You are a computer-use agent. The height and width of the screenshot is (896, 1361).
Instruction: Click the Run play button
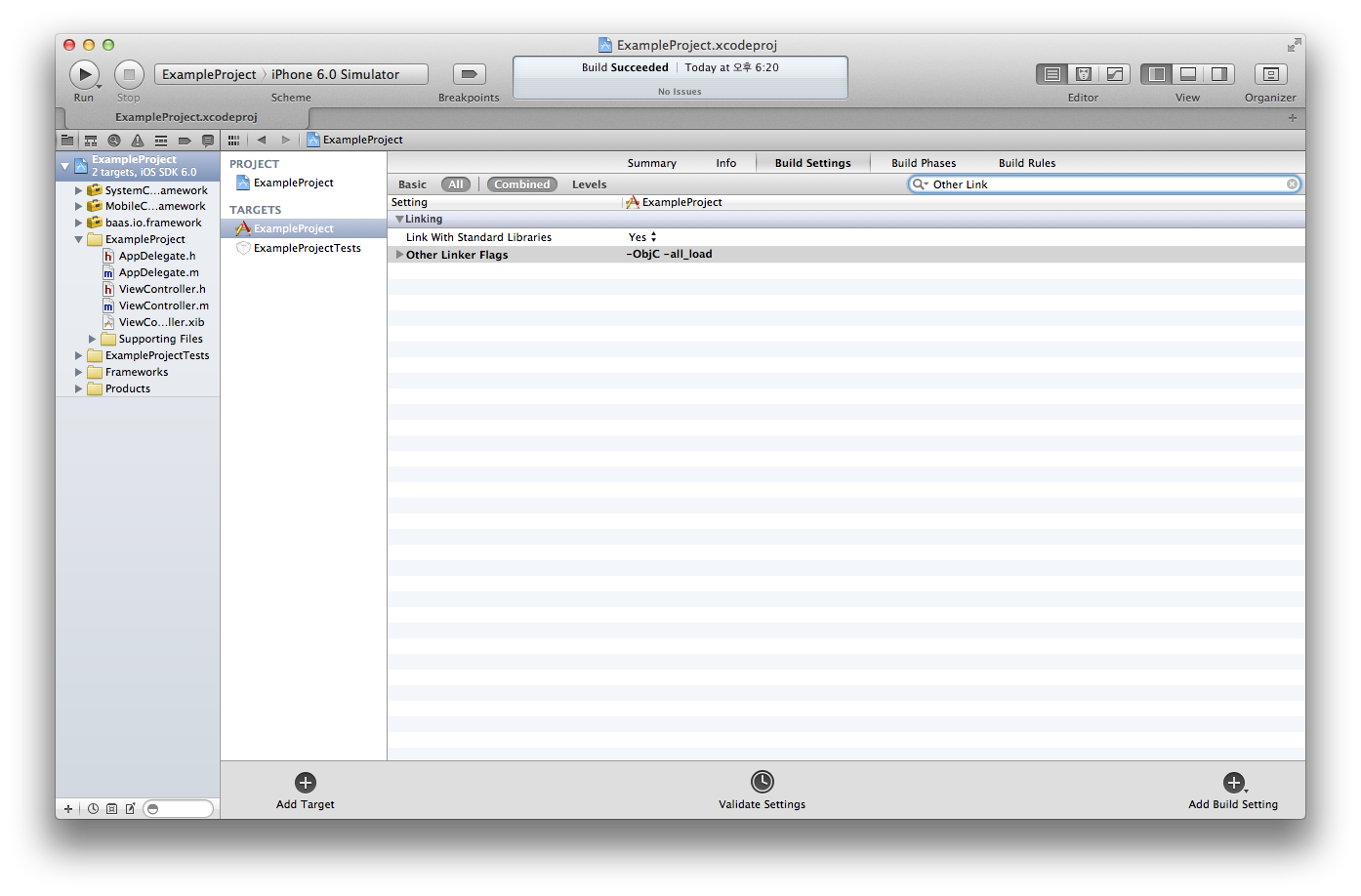(84, 74)
